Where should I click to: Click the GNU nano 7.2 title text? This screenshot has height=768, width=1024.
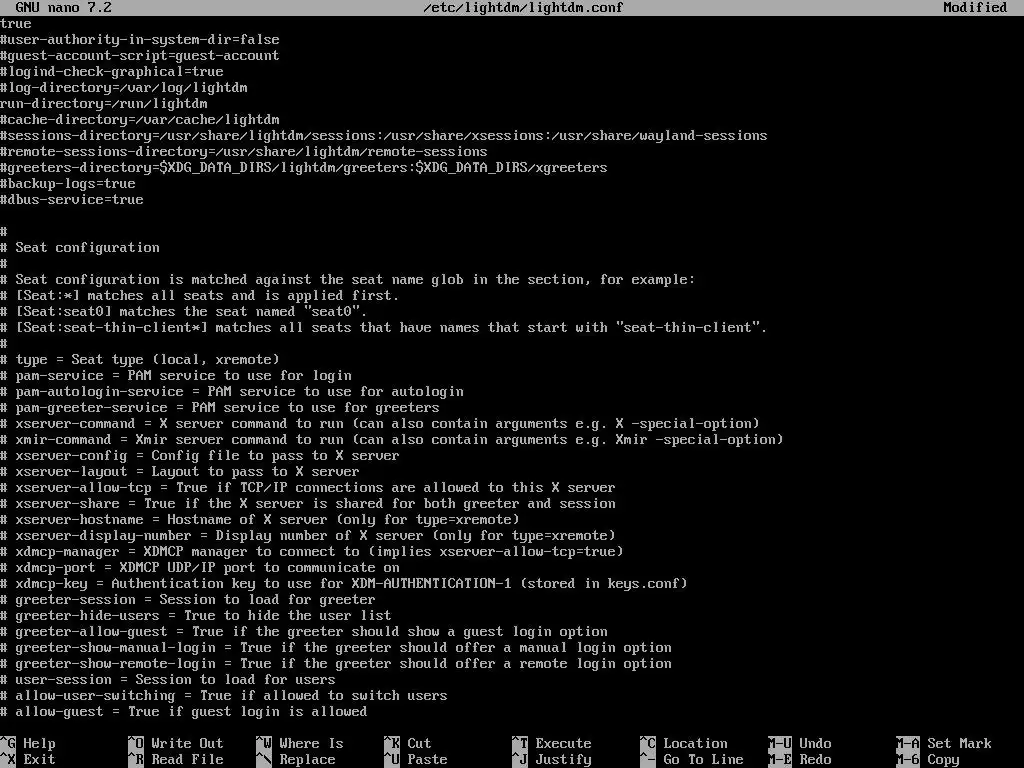tap(63, 8)
